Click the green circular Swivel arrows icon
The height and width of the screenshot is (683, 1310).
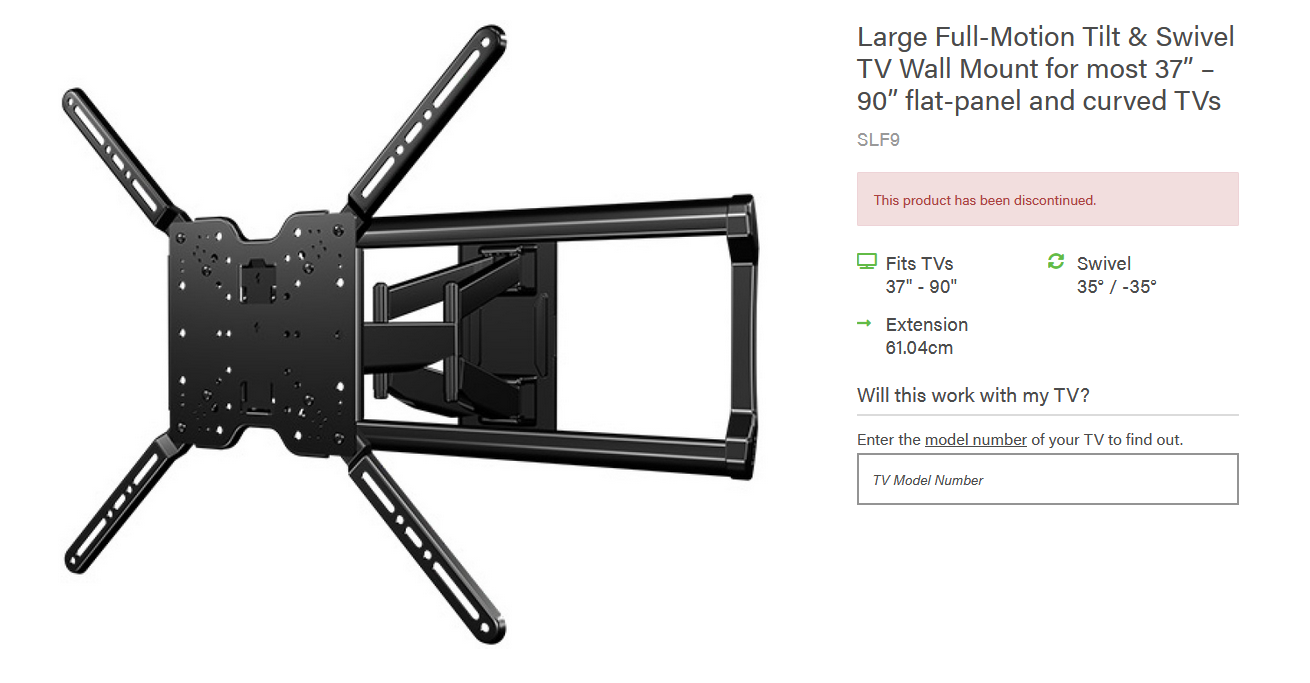[x=1056, y=262]
